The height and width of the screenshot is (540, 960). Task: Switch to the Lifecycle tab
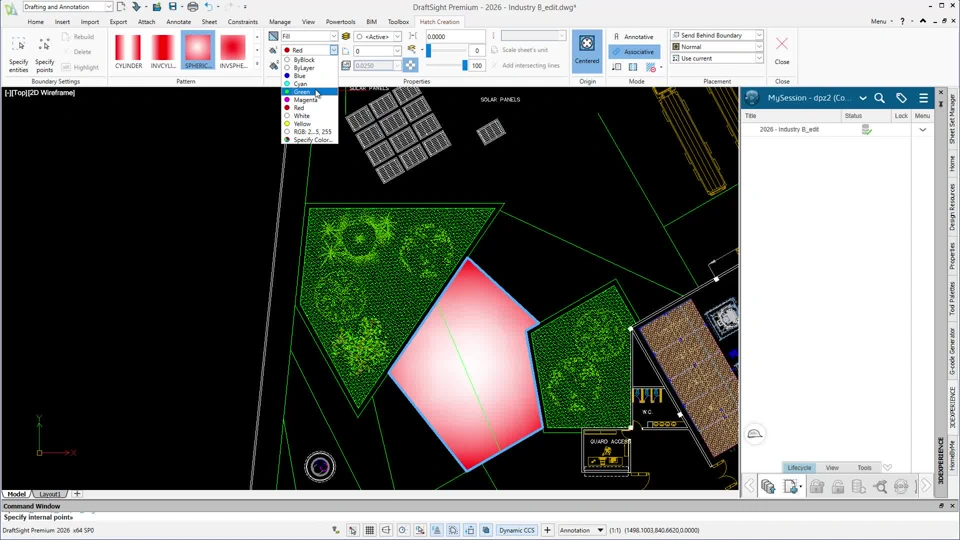799,468
